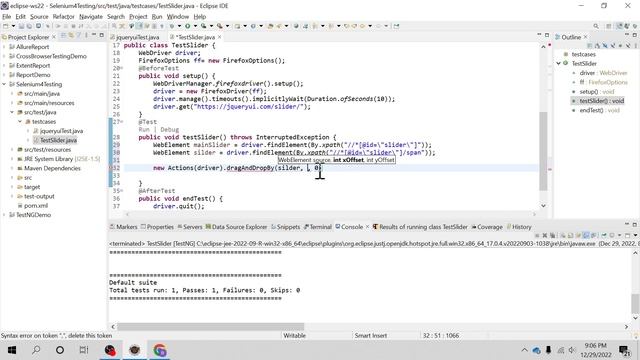This screenshot has width=640, height=360.
Task: Open the Refactor menu
Action: click(63, 17)
